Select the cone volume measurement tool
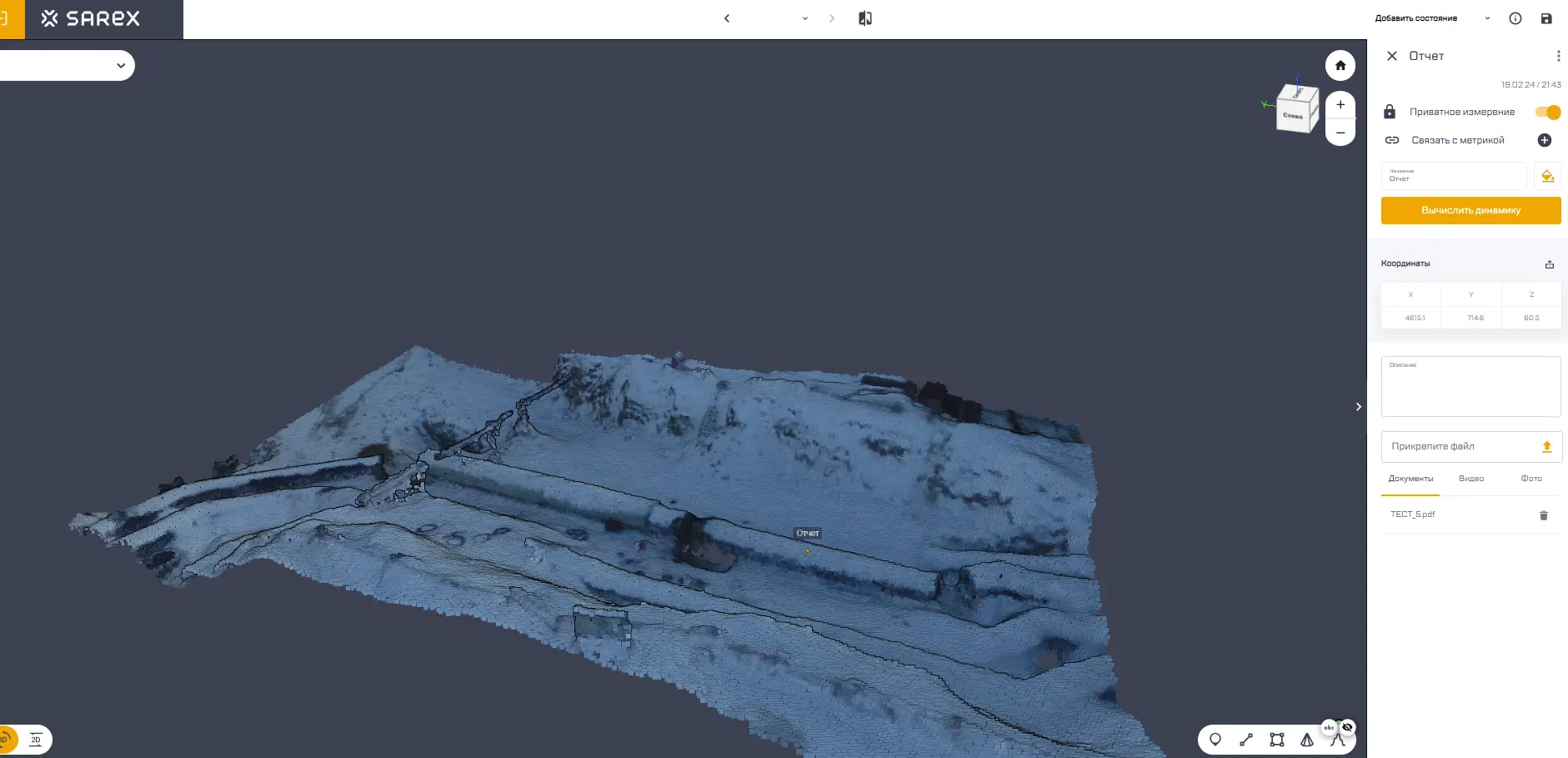This screenshot has height=758, width=1568. tap(1307, 740)
